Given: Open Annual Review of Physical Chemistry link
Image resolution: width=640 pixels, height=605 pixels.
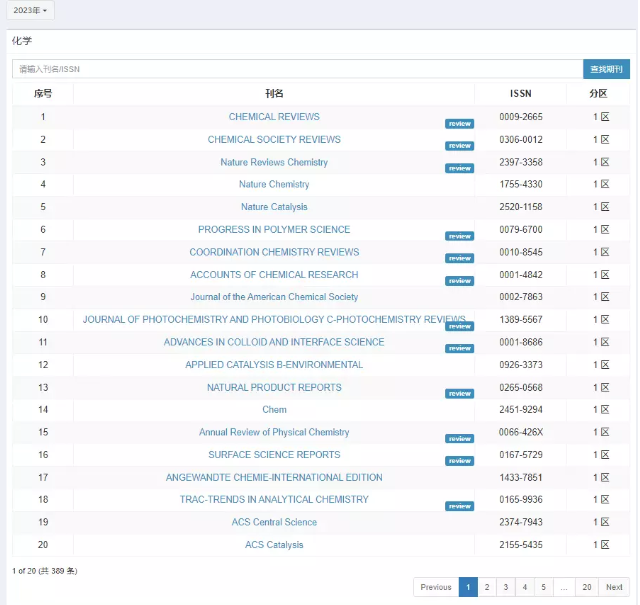Looking at the screenshot, I should tap(274, 432).
